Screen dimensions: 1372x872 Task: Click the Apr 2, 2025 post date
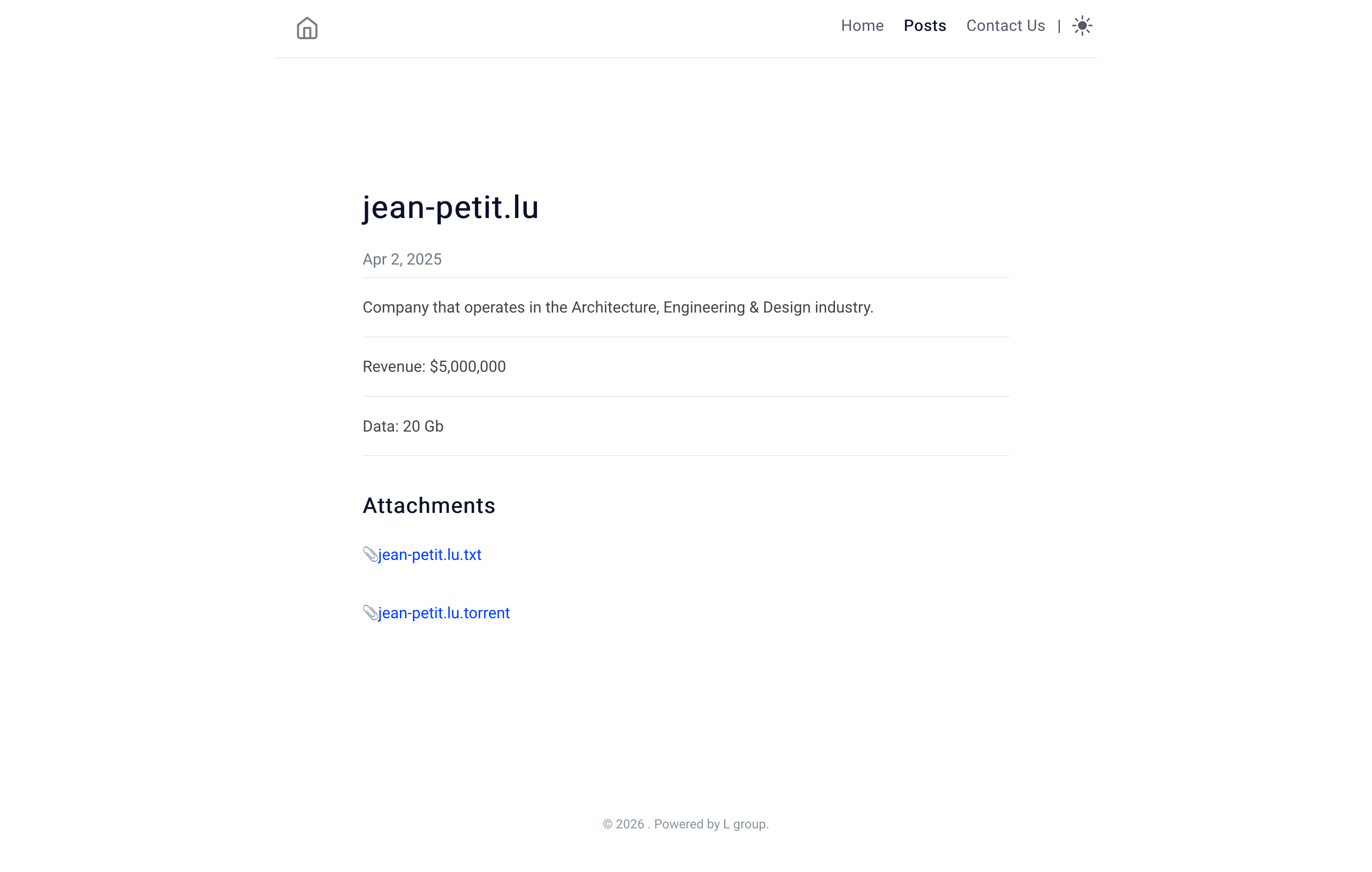click(x=402, y=259)
